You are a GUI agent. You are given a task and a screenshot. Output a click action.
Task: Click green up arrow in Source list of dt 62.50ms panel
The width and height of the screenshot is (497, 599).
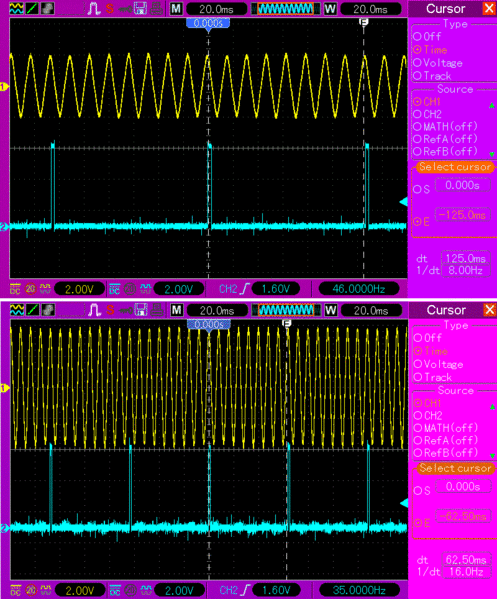coord(492,406)
